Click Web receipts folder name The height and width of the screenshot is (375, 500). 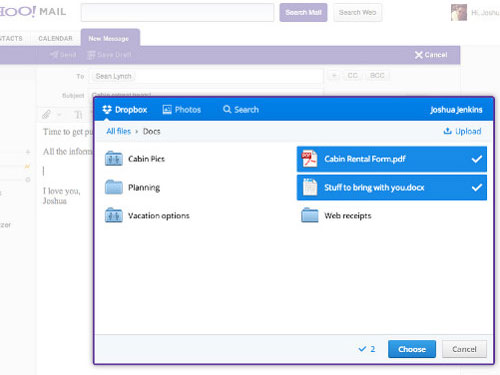click(x=348, y=216)
